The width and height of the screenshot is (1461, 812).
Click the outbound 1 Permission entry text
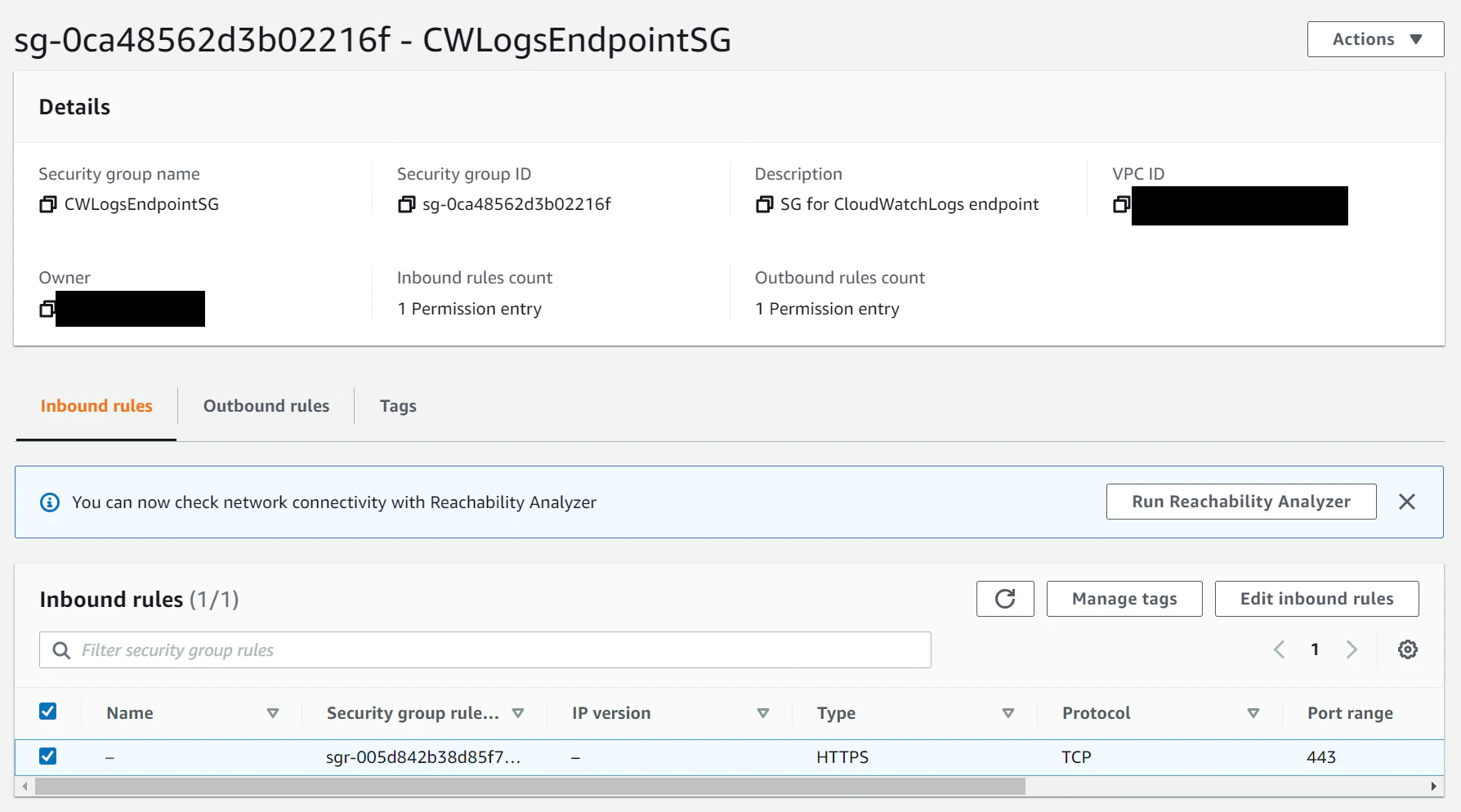pos(827,309)
